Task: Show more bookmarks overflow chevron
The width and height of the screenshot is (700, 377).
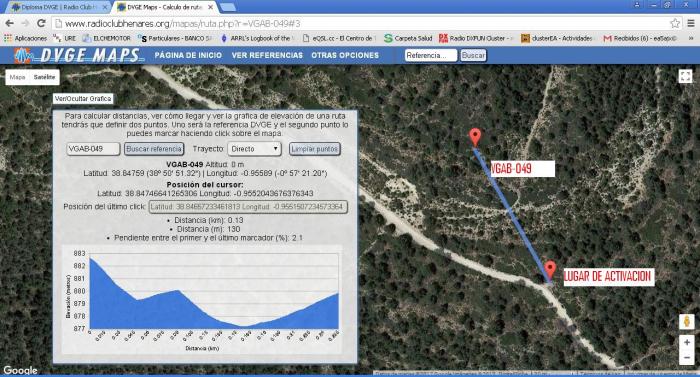Action: click(691, 38)
